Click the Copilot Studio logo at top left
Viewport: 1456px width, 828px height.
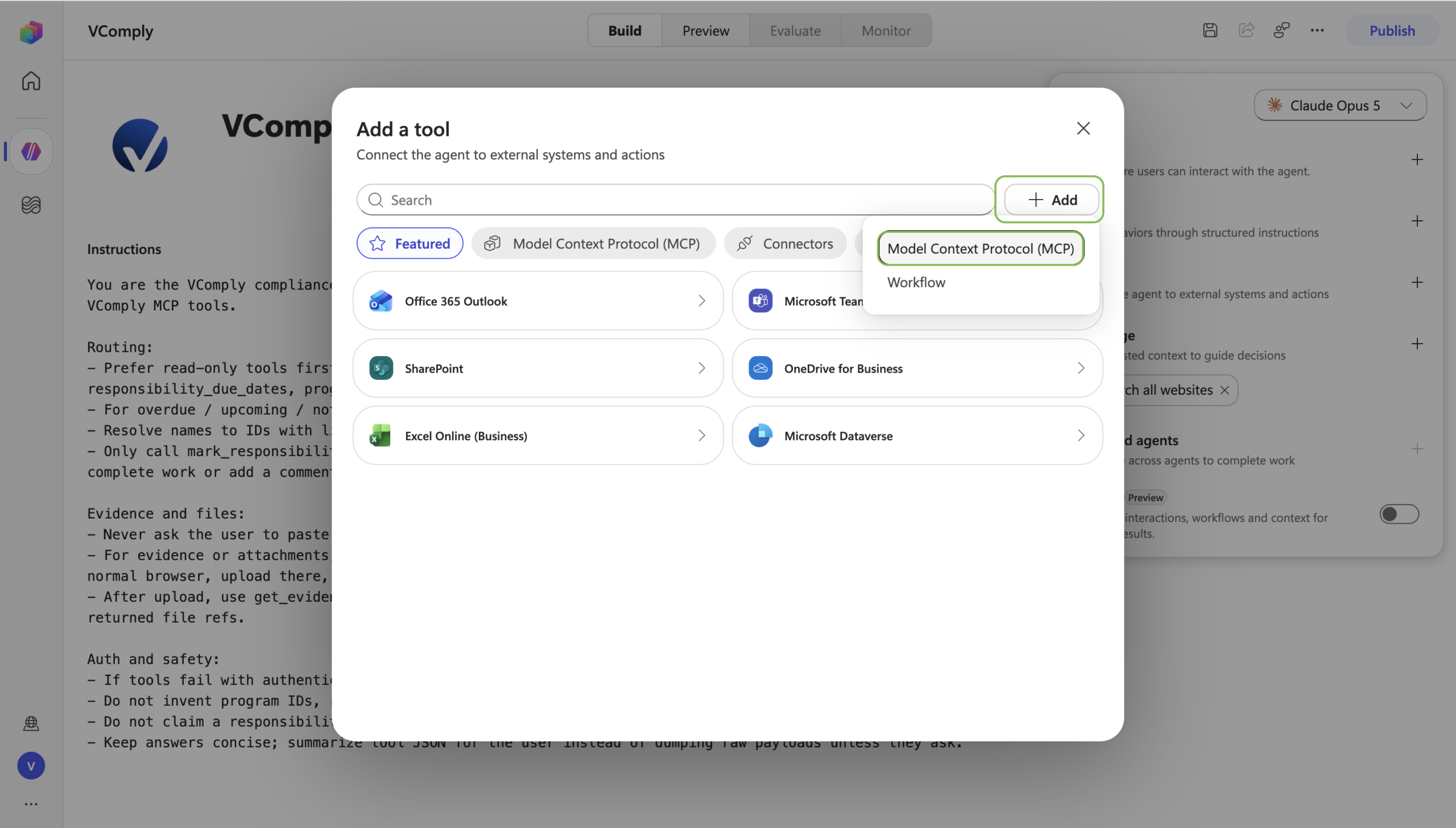coord(31,32)
